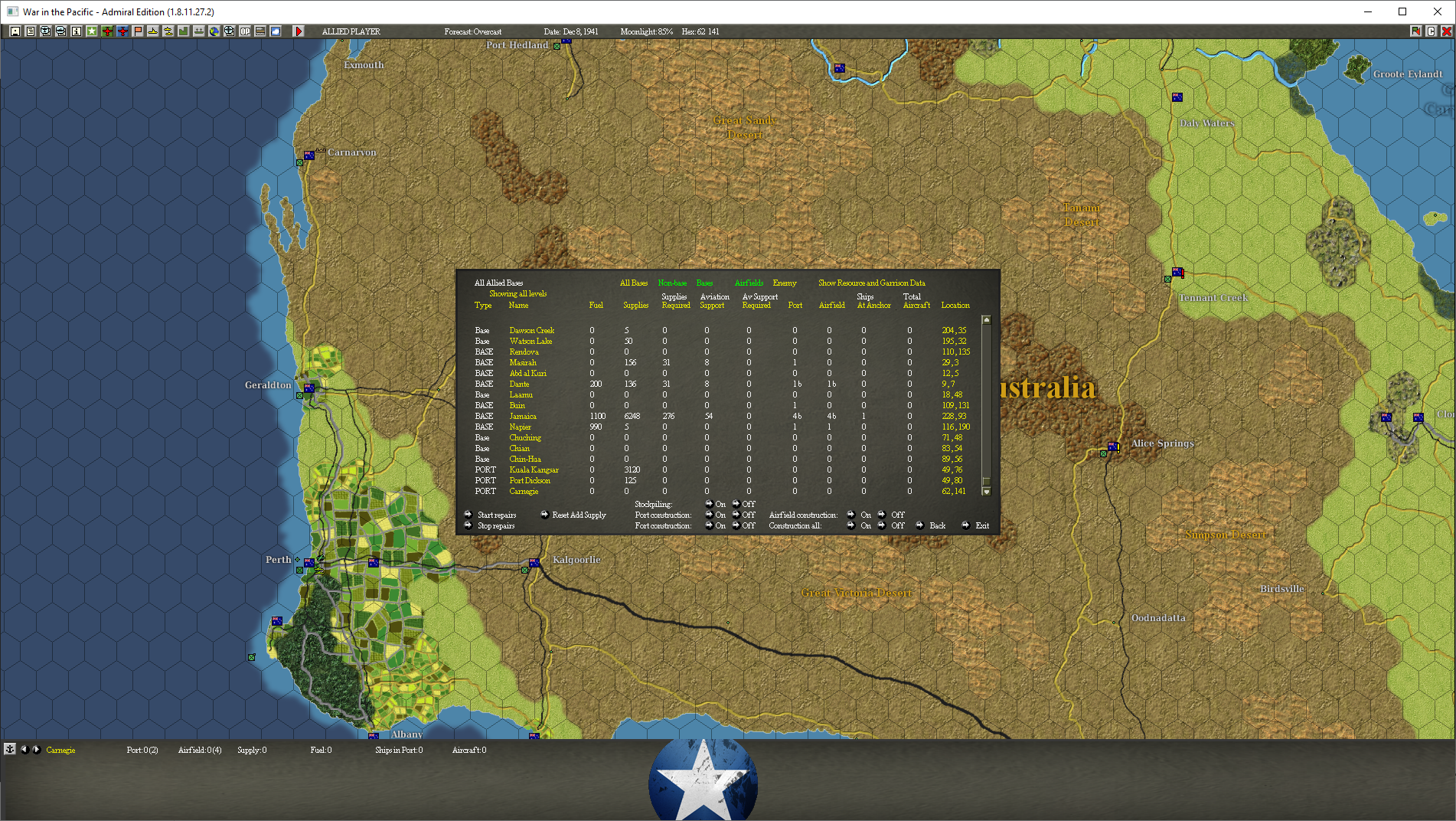Select the All Bases filter
Screen dimensions: 1456x821
click(634, 283)
